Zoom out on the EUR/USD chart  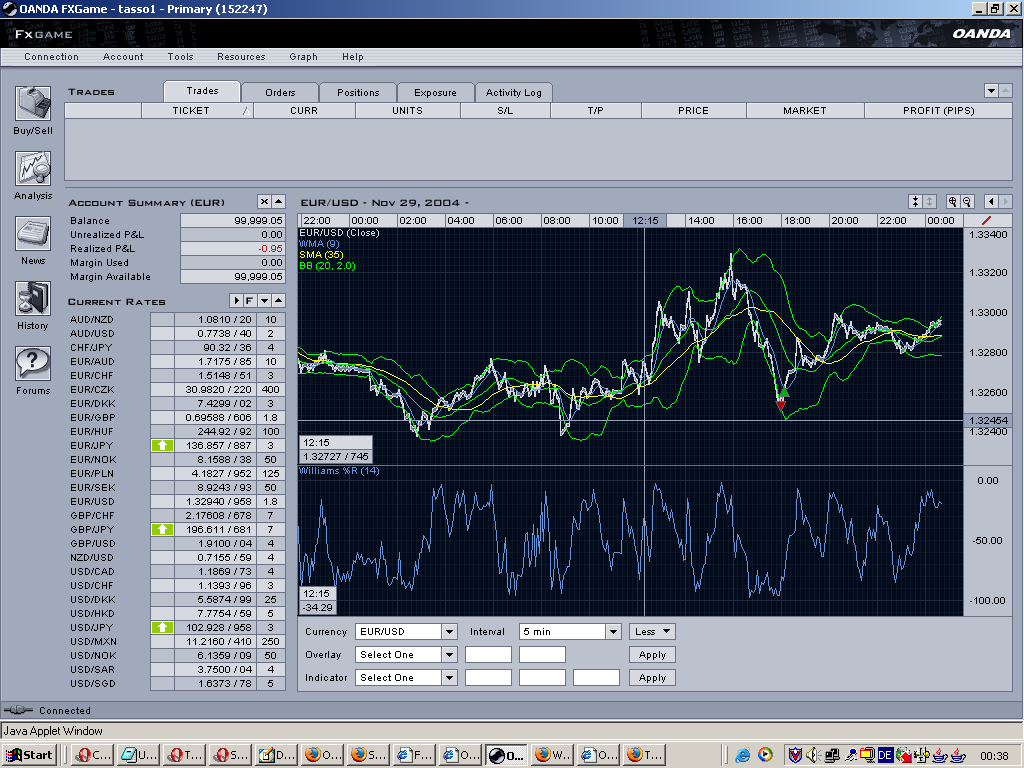click(x=967, y=202)
